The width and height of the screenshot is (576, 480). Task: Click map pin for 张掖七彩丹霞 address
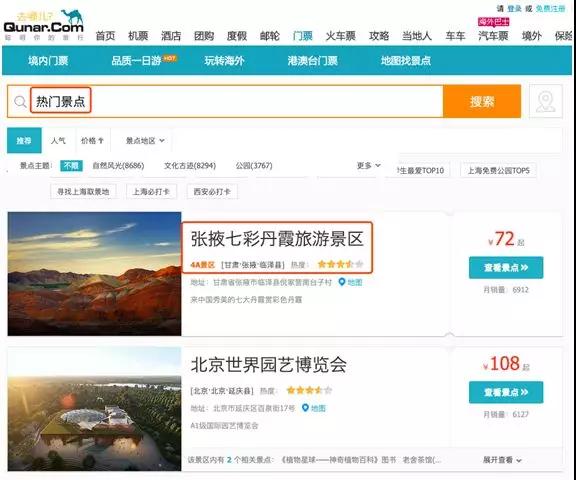coord(342,282)
